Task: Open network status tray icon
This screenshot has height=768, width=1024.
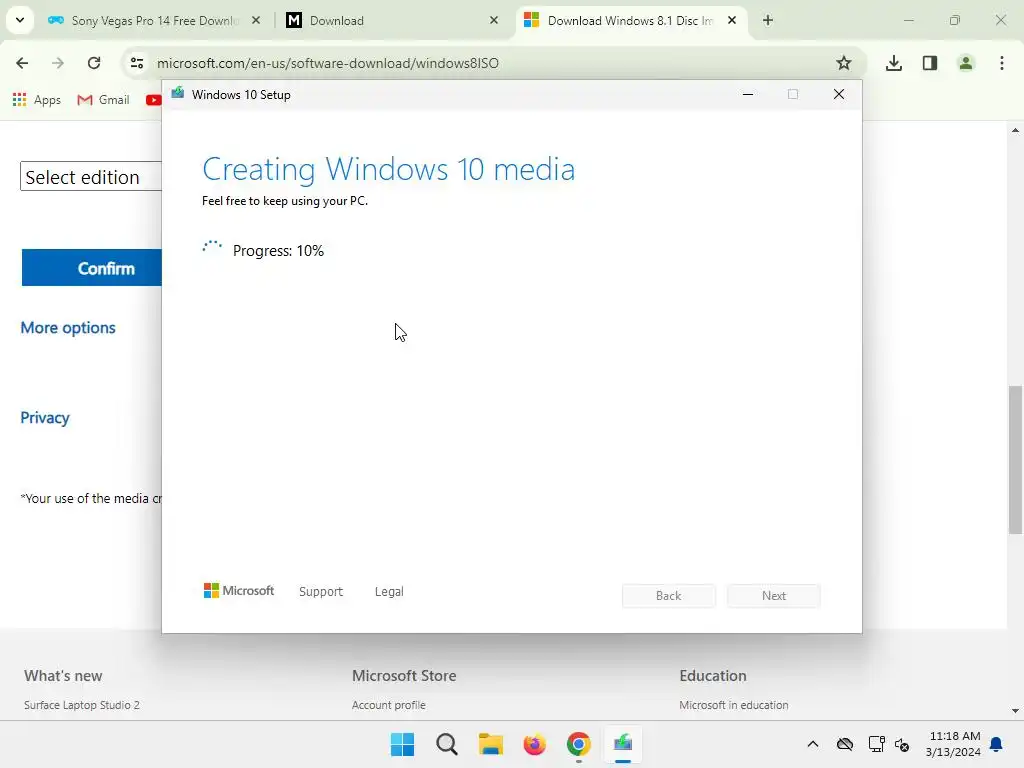Action: click(x=876, y=744)
